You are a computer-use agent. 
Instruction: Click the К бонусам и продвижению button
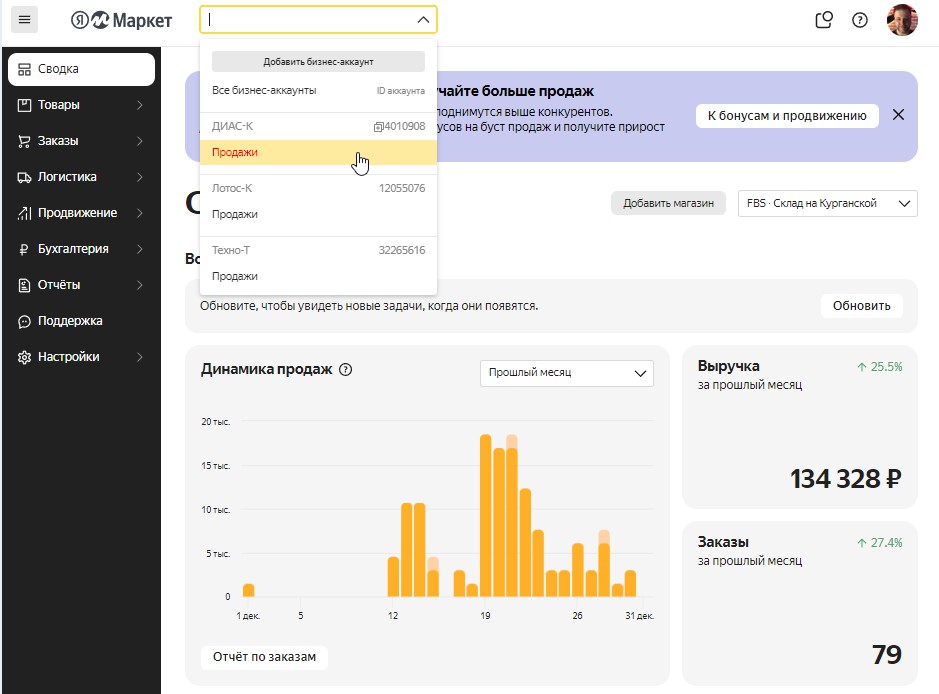tap(786, 116)
